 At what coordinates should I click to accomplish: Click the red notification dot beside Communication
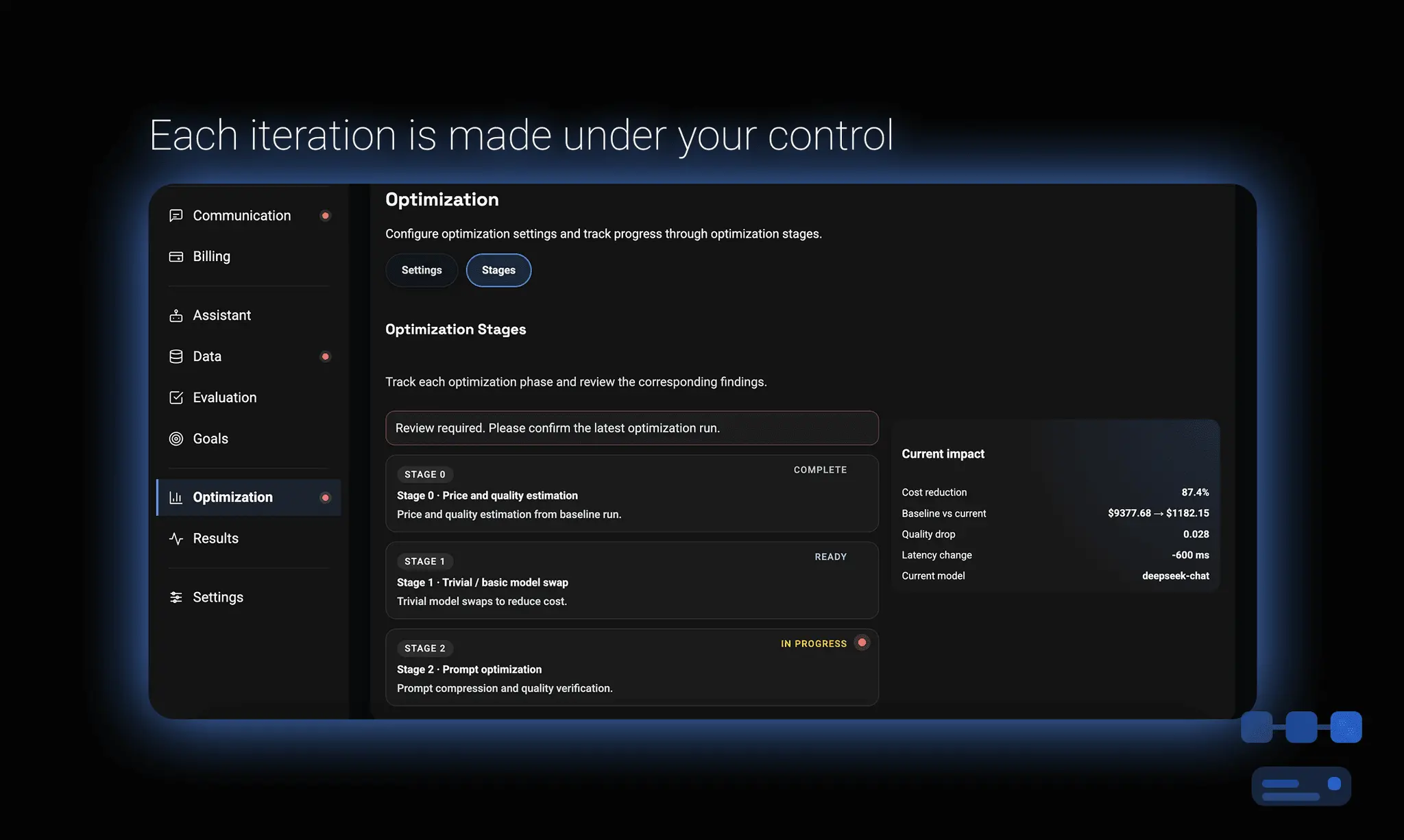pyautogui.click(x=326, y=216)
